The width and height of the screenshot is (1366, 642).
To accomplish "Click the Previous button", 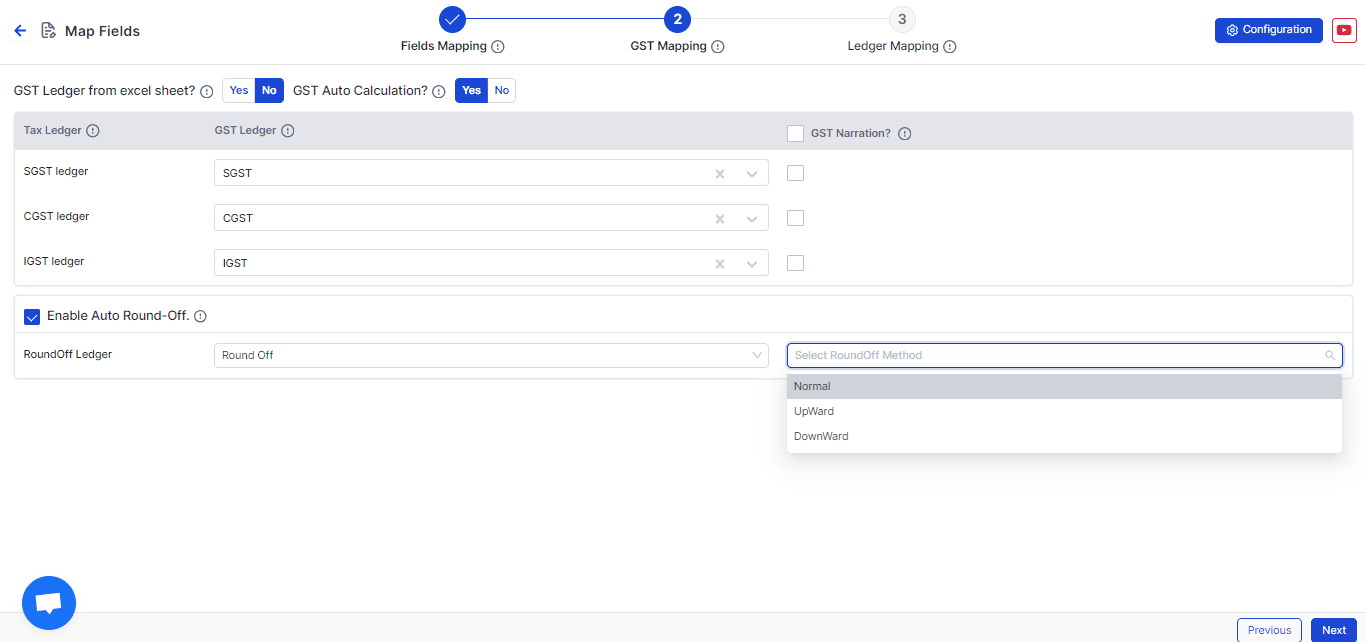I will point(1269,630).
